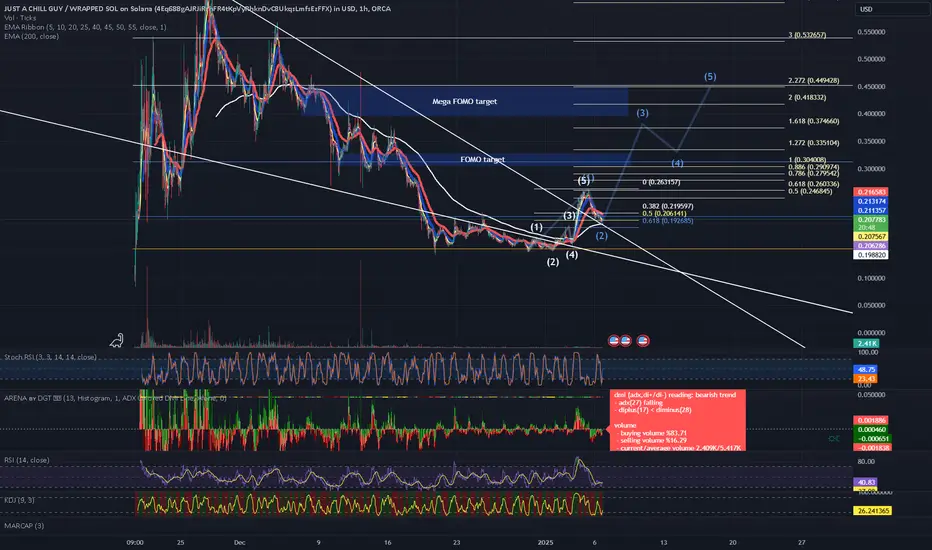Select the Vol · Ticks indicator legend
This screenshot has height=550, width=932.
tap(20, 18)
